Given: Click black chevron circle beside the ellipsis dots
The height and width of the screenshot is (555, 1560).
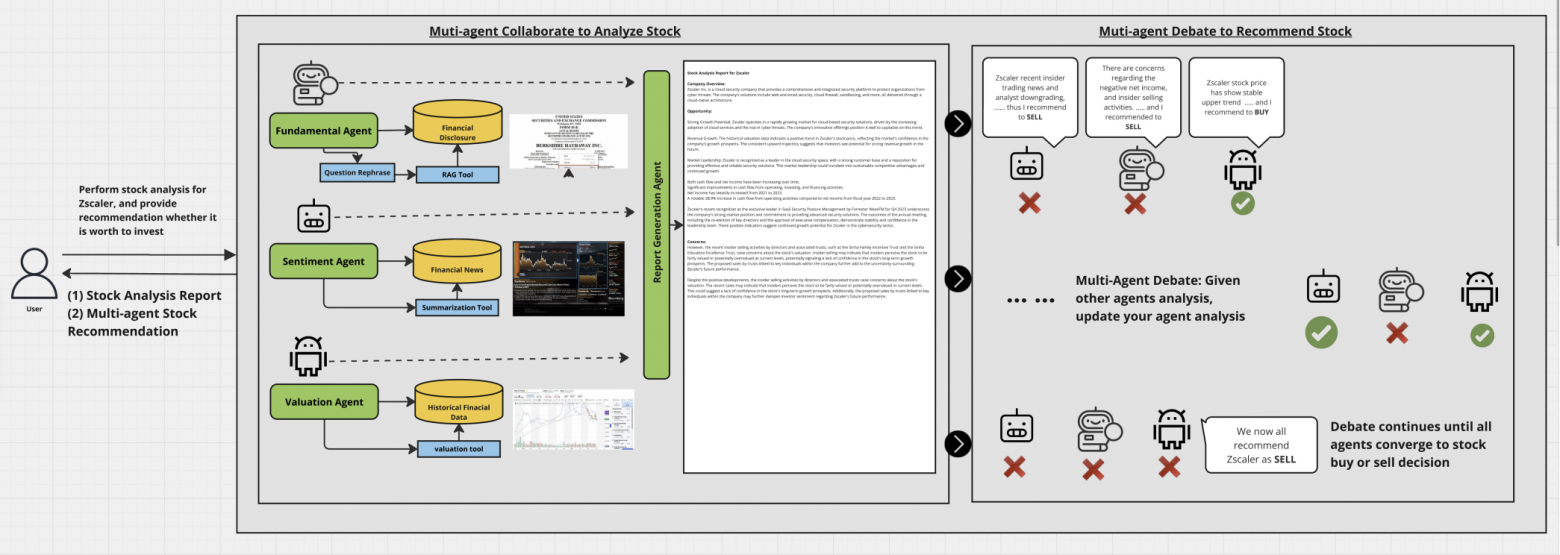Looking at the screenshot, I should [958, 279].
